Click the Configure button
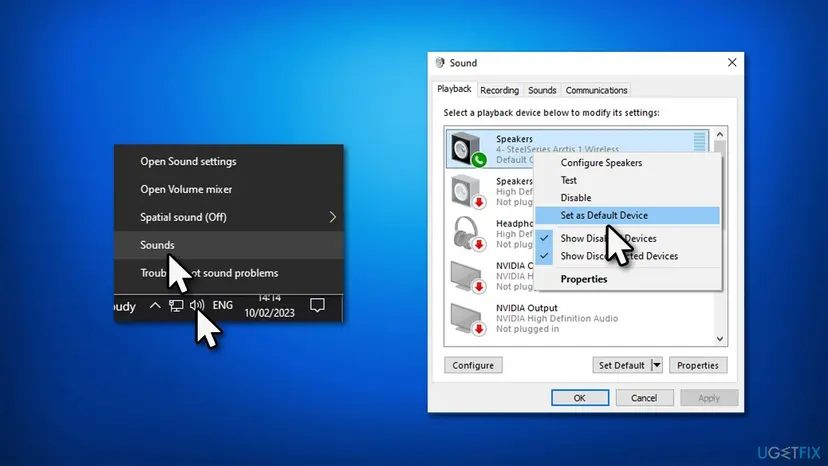The width and height of the screenshot is (828, 466). (x=473, y=365)
